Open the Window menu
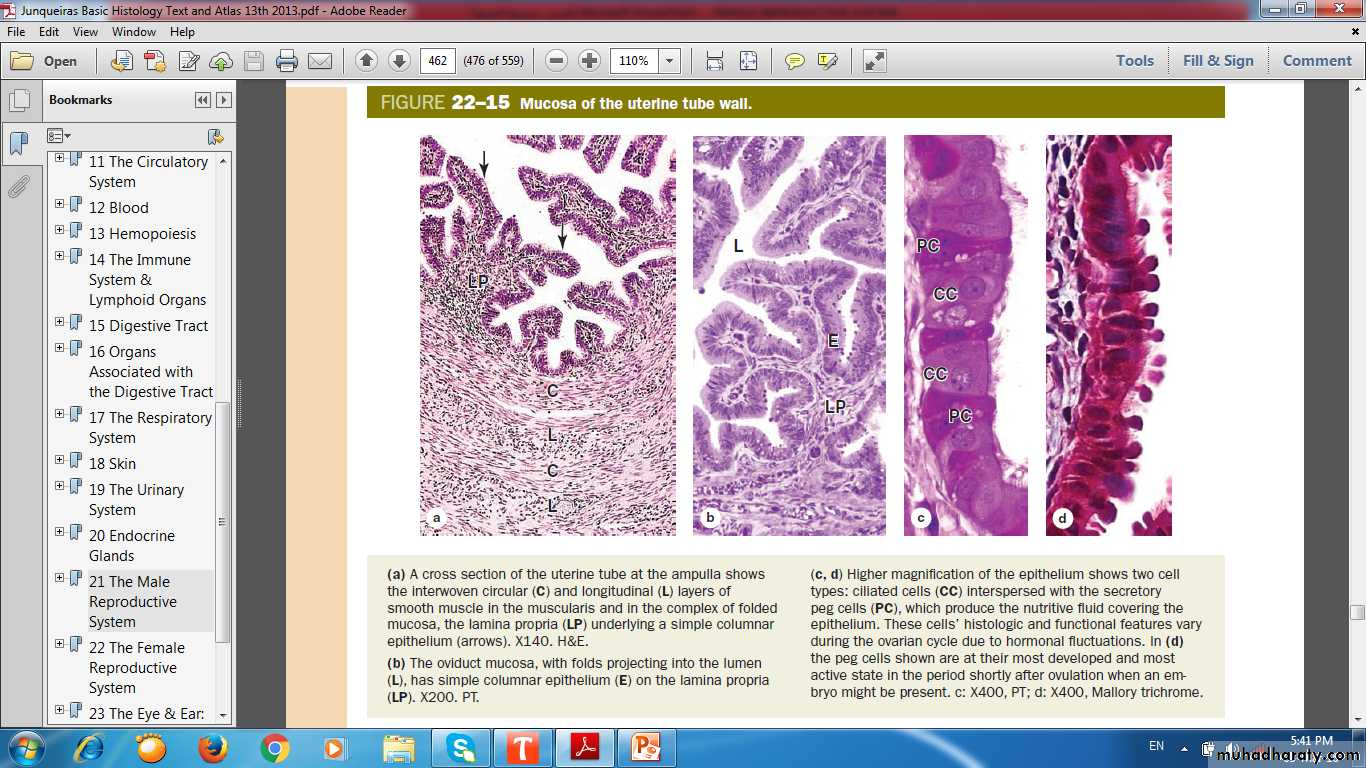 [x=133, y=32]
